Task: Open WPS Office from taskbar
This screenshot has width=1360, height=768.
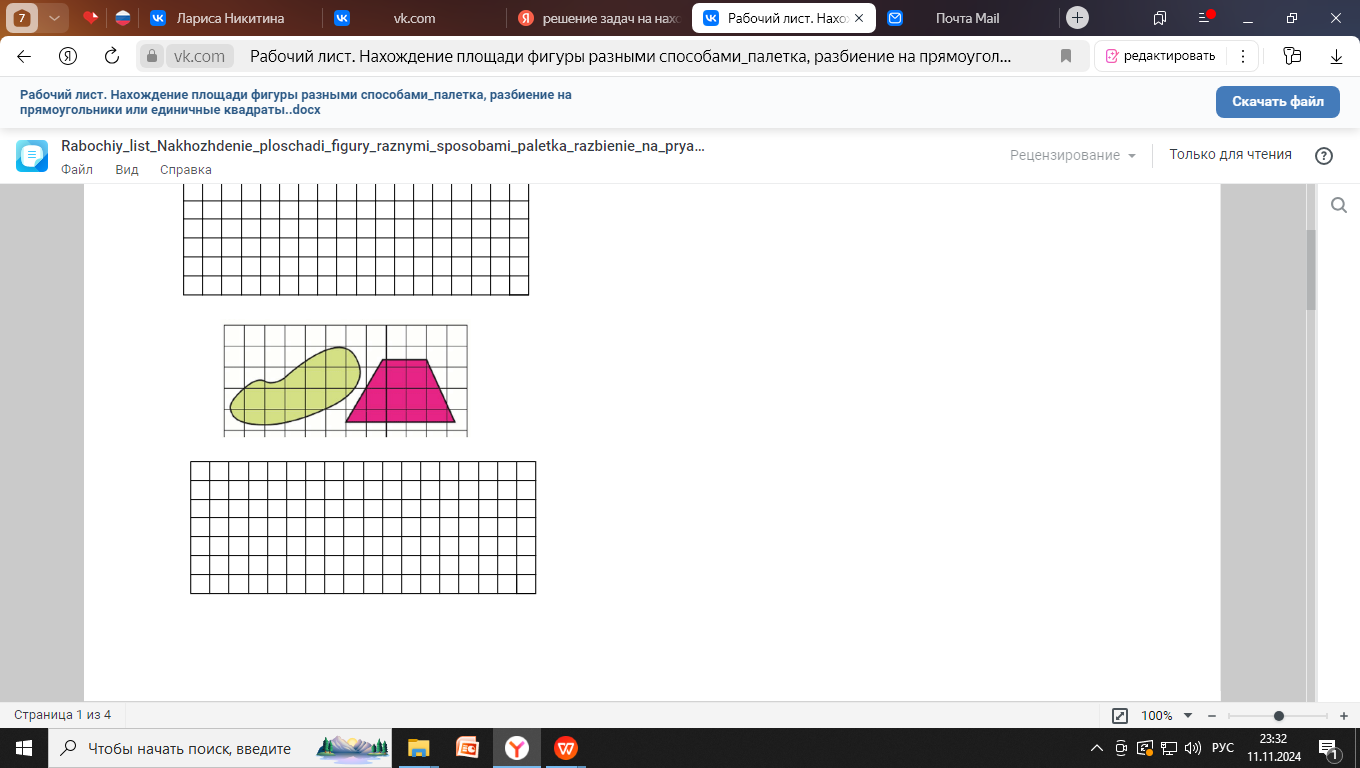Action: (x=566, y=748)
